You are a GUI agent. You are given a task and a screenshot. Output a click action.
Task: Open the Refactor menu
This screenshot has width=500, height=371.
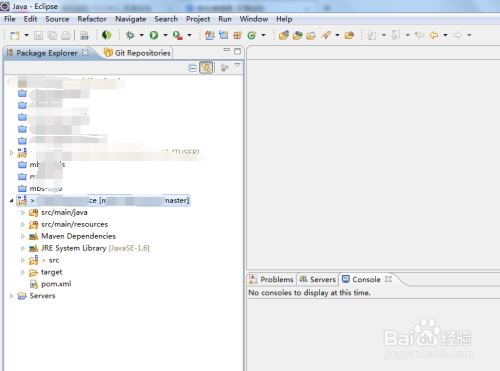pos(92,19)
